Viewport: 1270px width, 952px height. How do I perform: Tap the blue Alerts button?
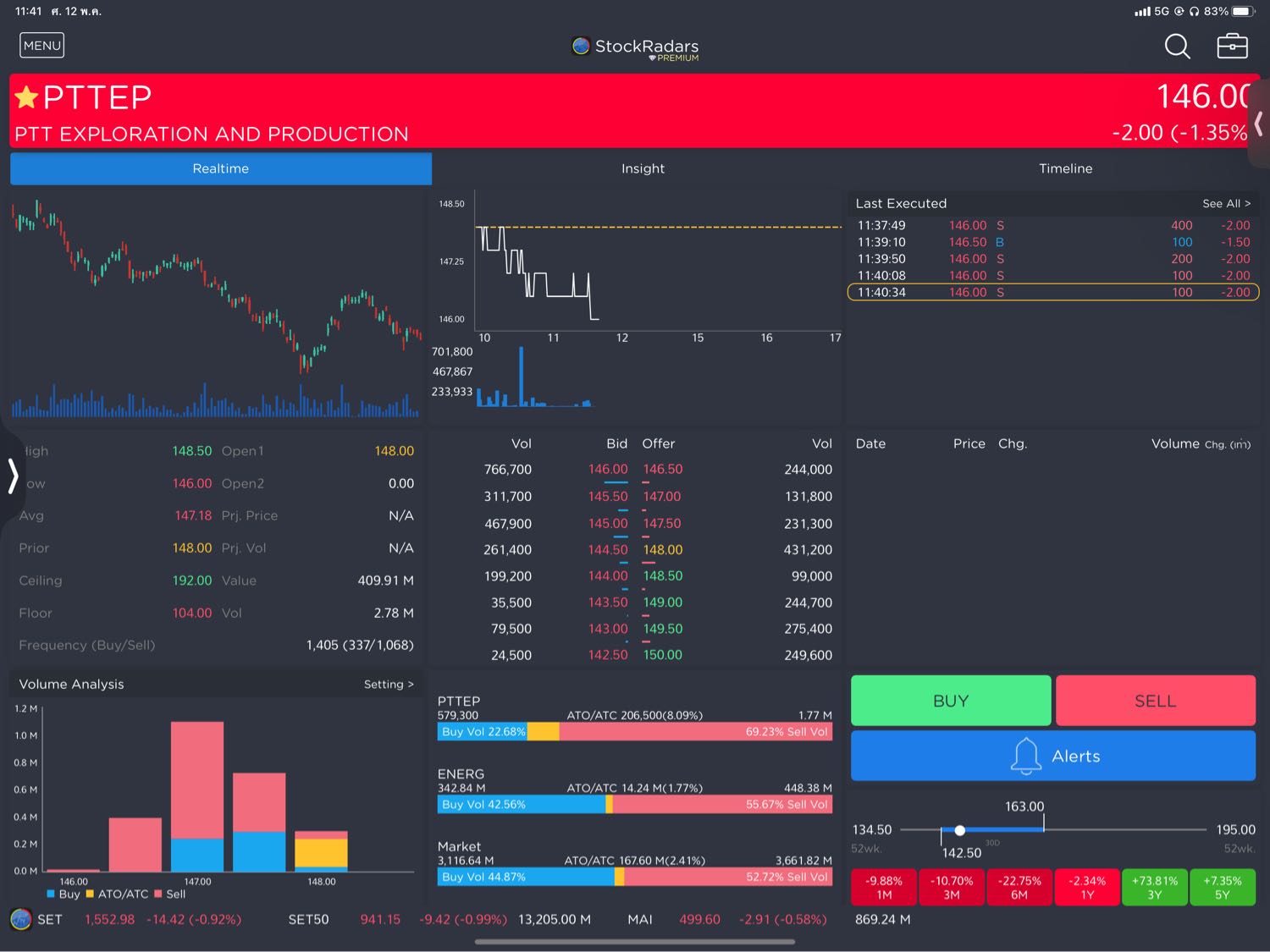(x=1053, y=756)
